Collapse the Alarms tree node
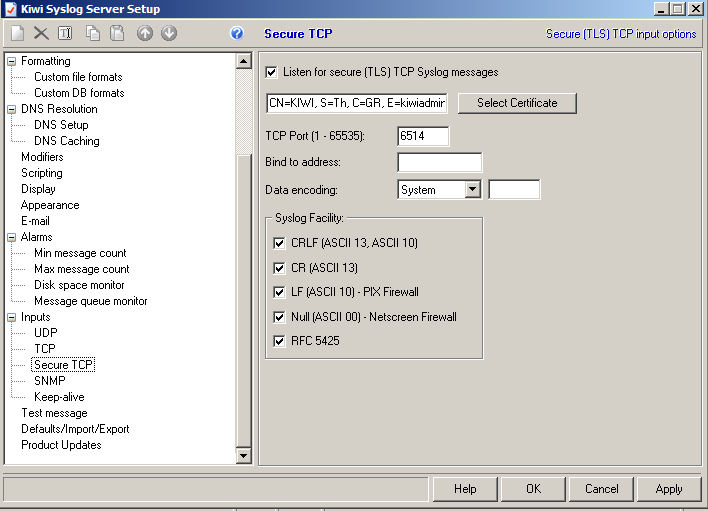Image resolution: width=708 pixels, height=511 pixels. [12, 237]
